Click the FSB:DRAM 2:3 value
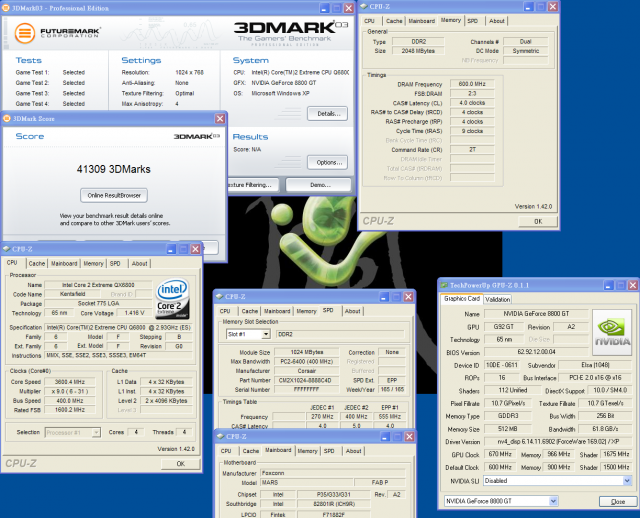This screenshot has width=640, height=518. (x=472, y=93)
